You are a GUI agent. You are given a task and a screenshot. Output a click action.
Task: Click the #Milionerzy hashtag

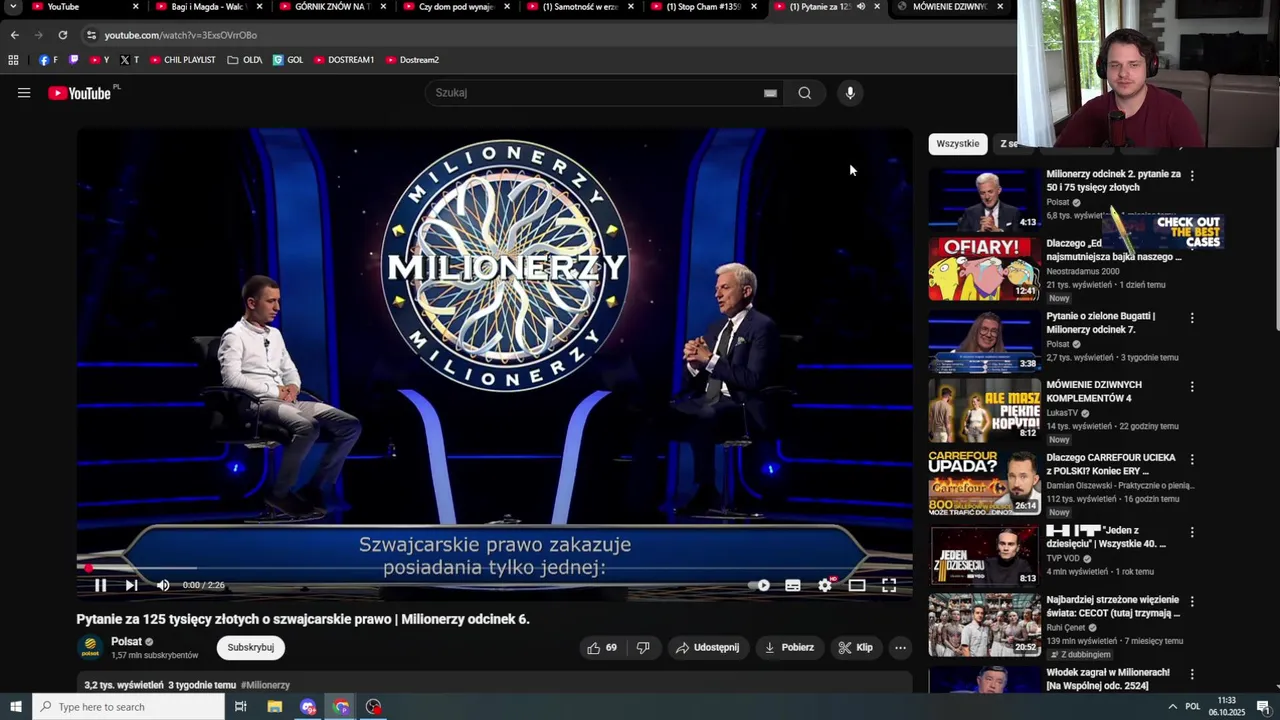[265, 685]
